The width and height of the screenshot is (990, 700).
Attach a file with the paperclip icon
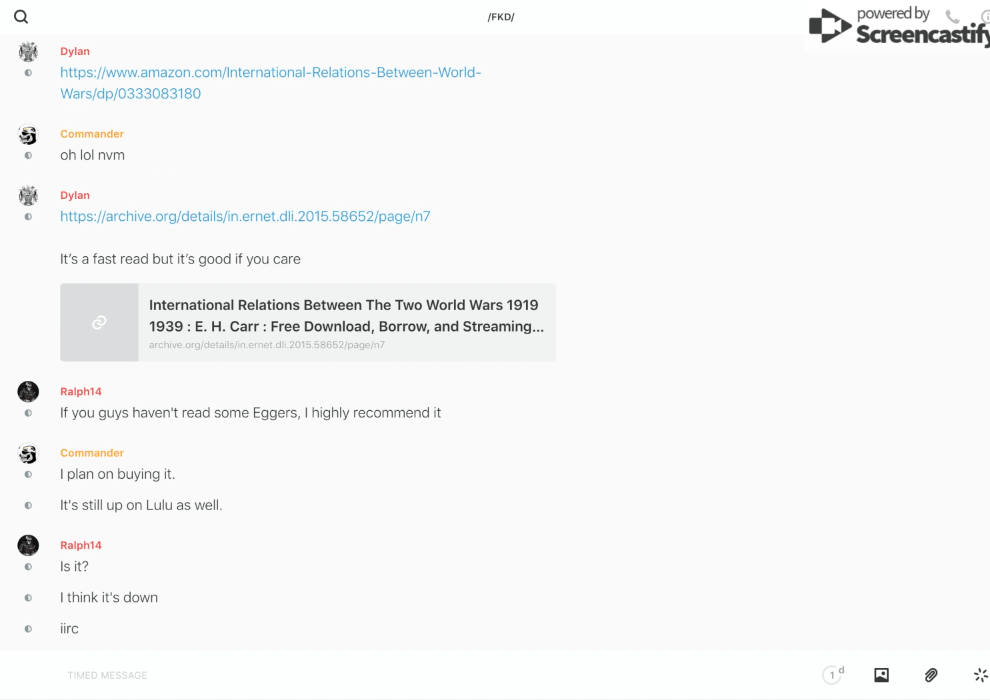931,675
